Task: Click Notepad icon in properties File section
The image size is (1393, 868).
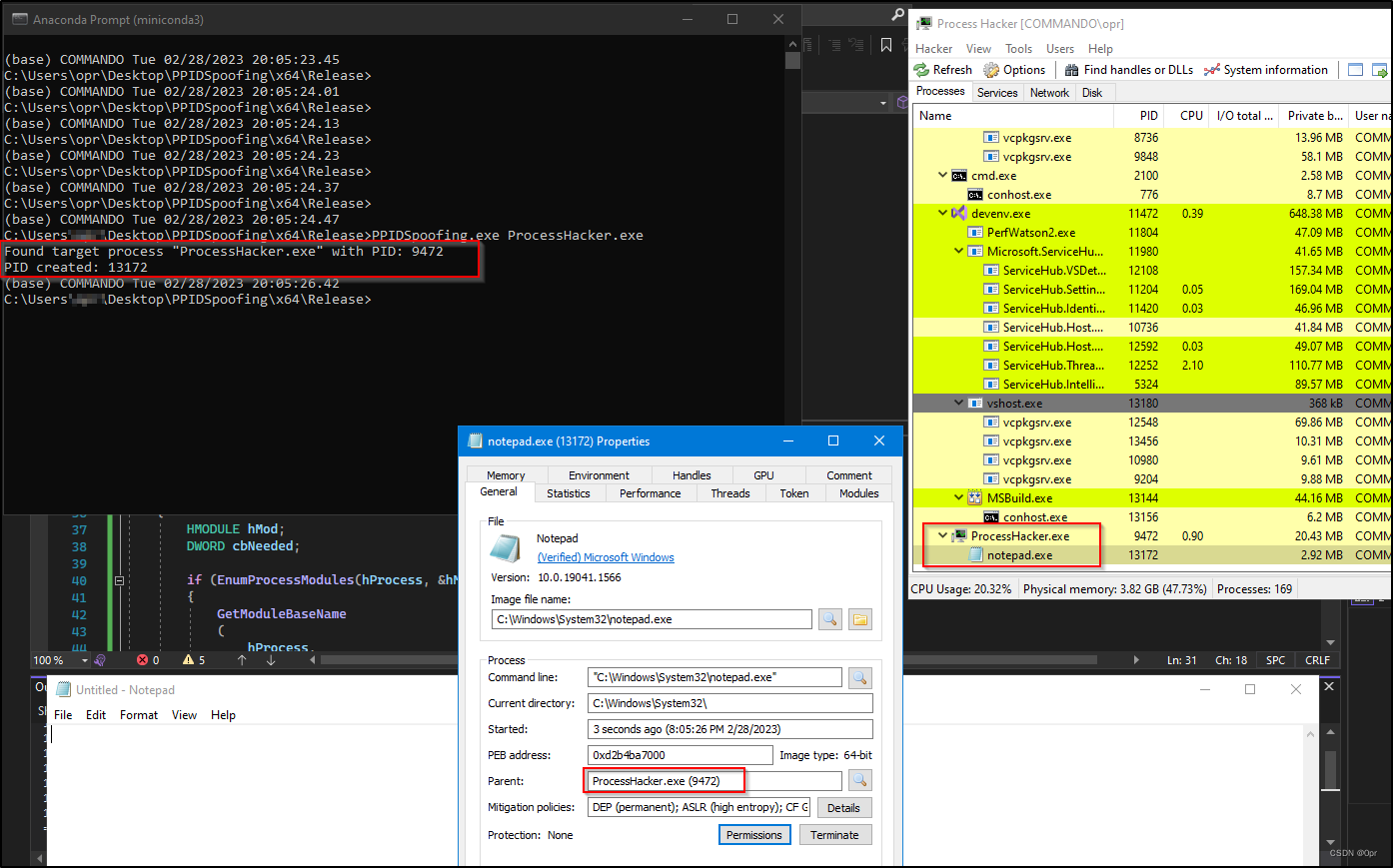Action: point(506,547)
